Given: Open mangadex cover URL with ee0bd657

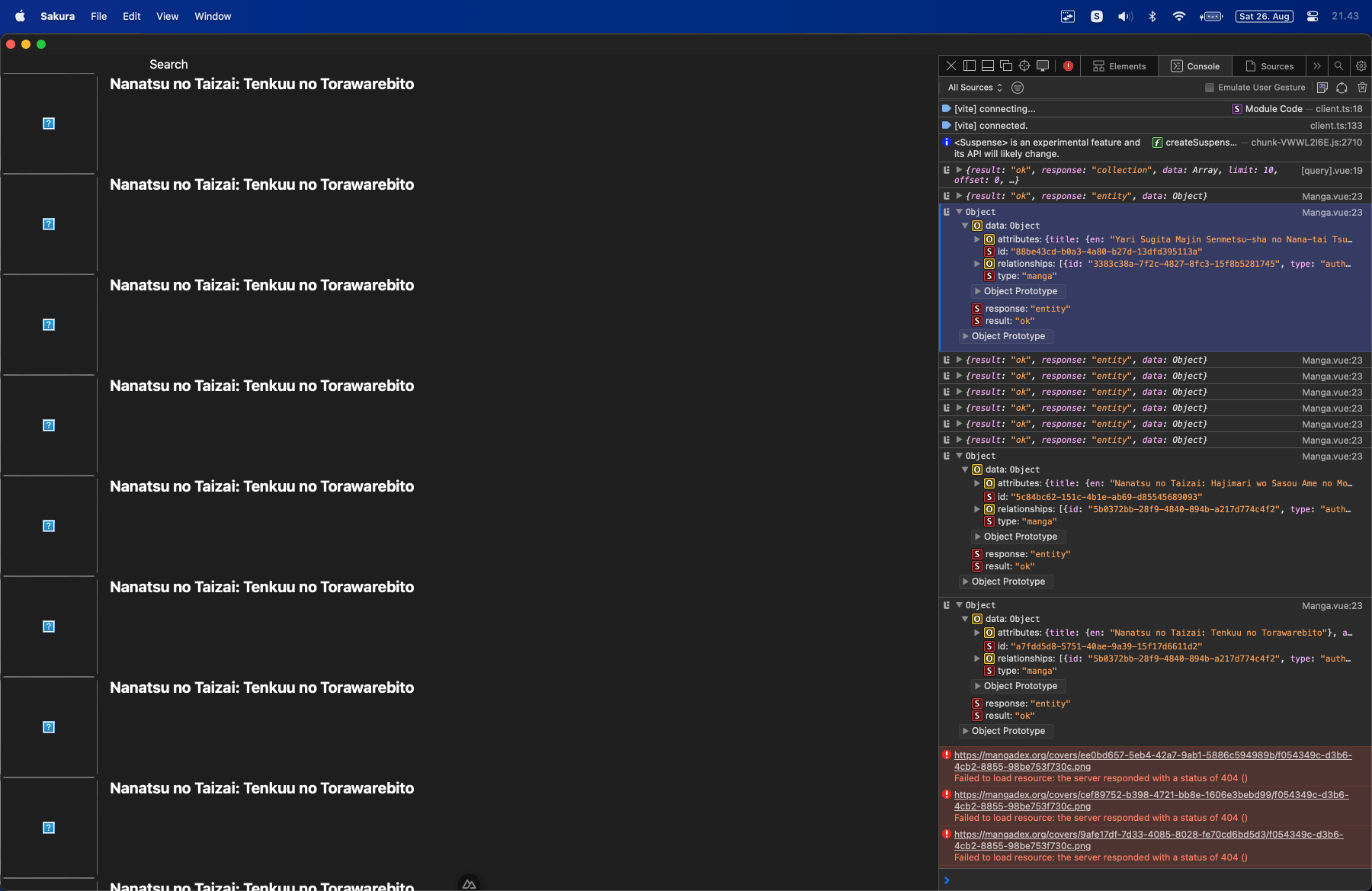Looking at the screenshot, I should tap(1152, 761).
